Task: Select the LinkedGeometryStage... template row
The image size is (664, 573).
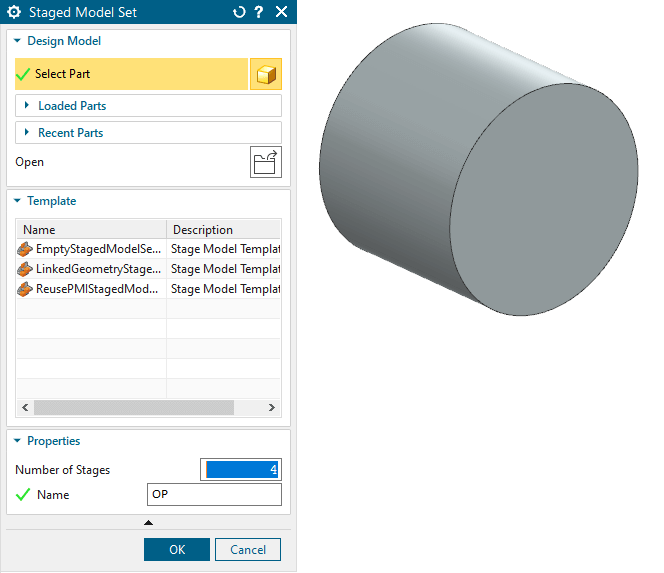Action: pos(148,269)
